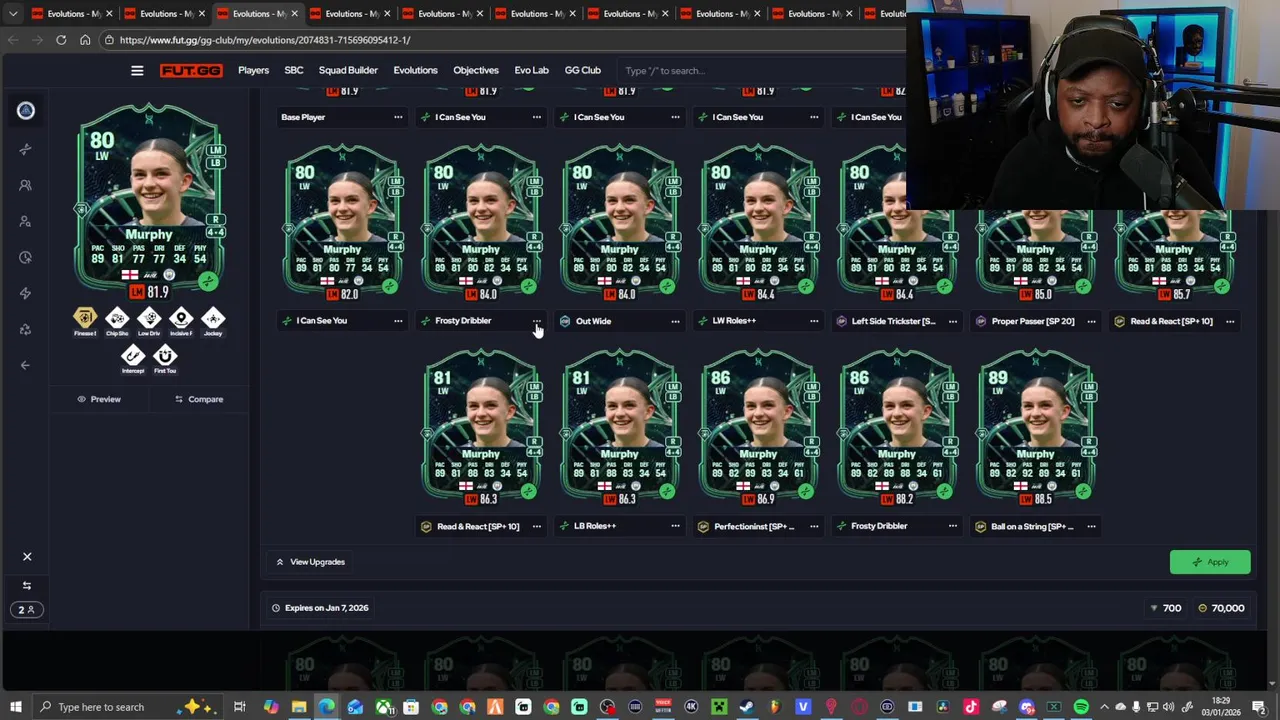Expand View Upgrades section
The image size is (1280, 720).
(311, 562)
